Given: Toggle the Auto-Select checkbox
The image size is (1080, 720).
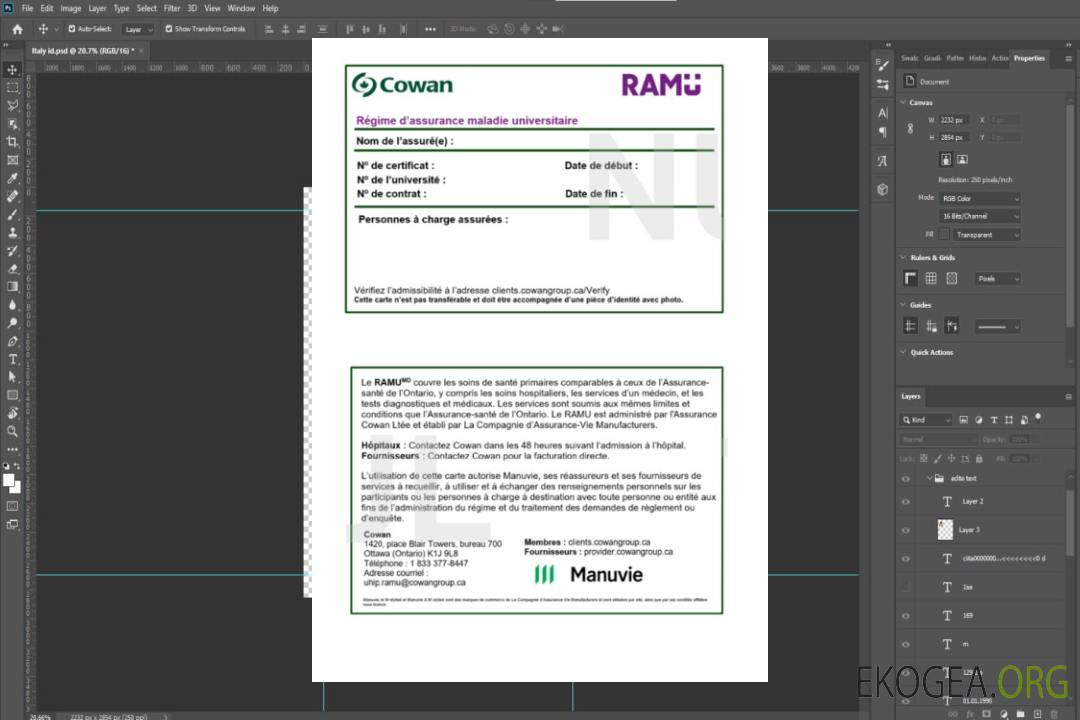Looking at the screenshot, I should 71,29.
